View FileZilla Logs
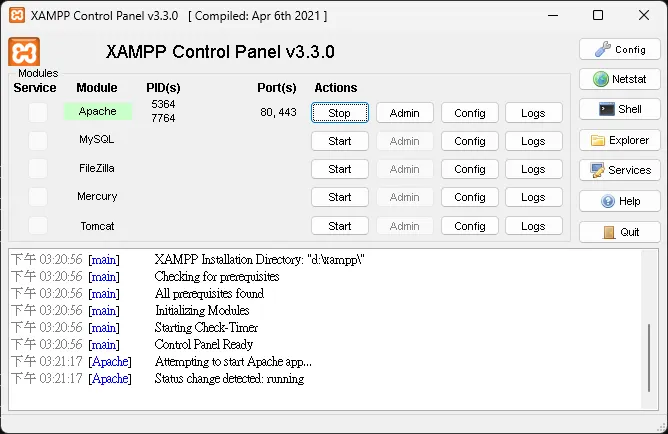 click(x=533, y=169)
